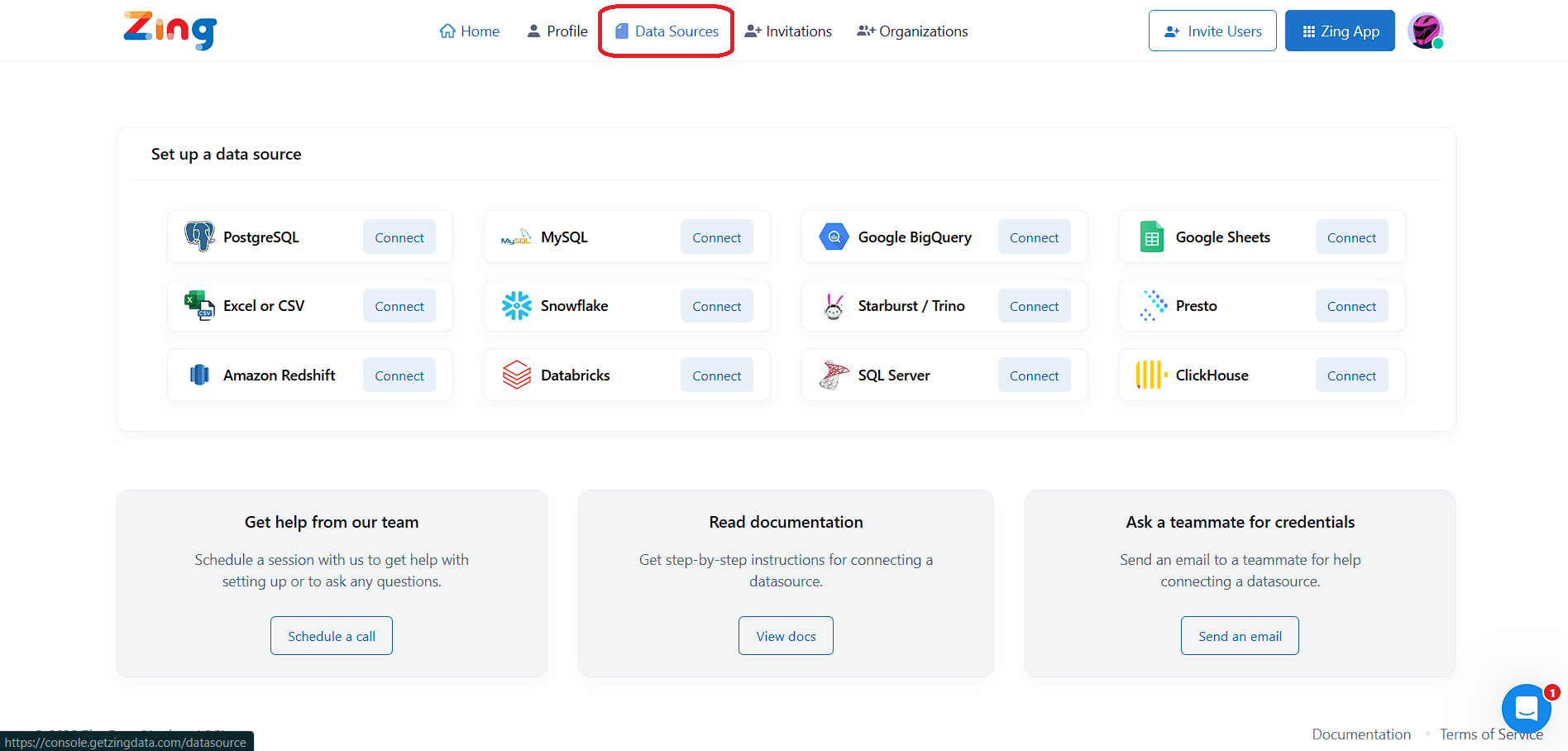Click the Zing logo
The height and width of the screenshot is (751, 1568).
170,31
